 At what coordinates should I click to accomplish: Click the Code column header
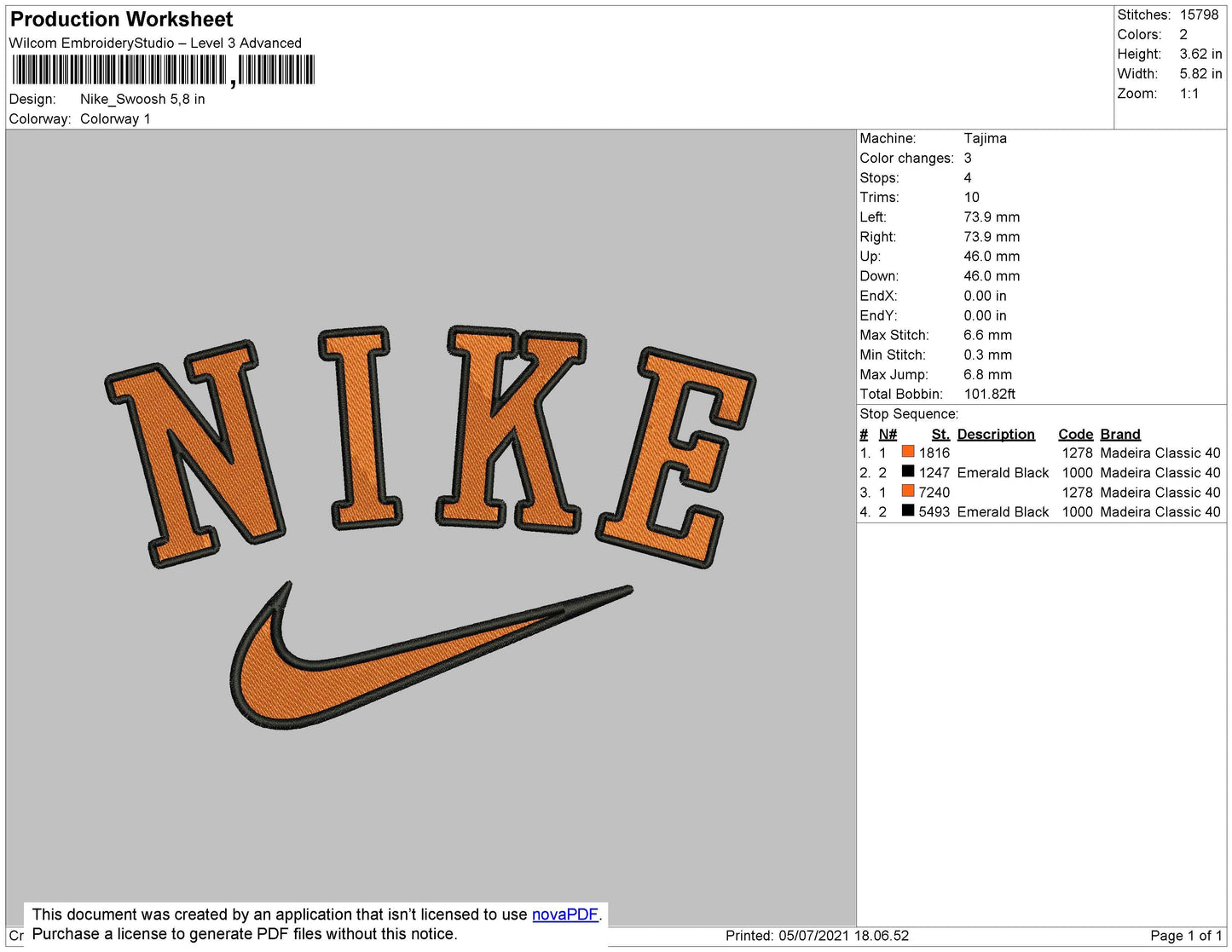(1075, 435)
